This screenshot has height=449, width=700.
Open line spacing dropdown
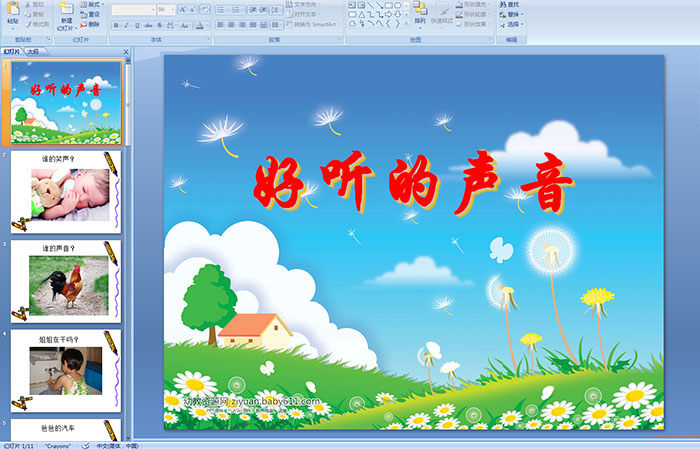(277, 9)
